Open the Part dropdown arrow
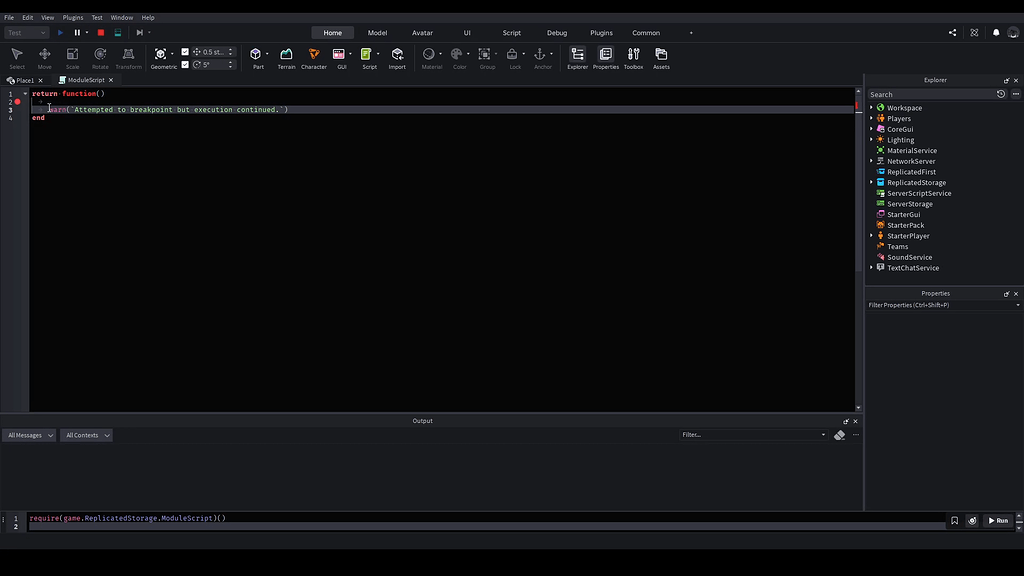 [267, 54]
